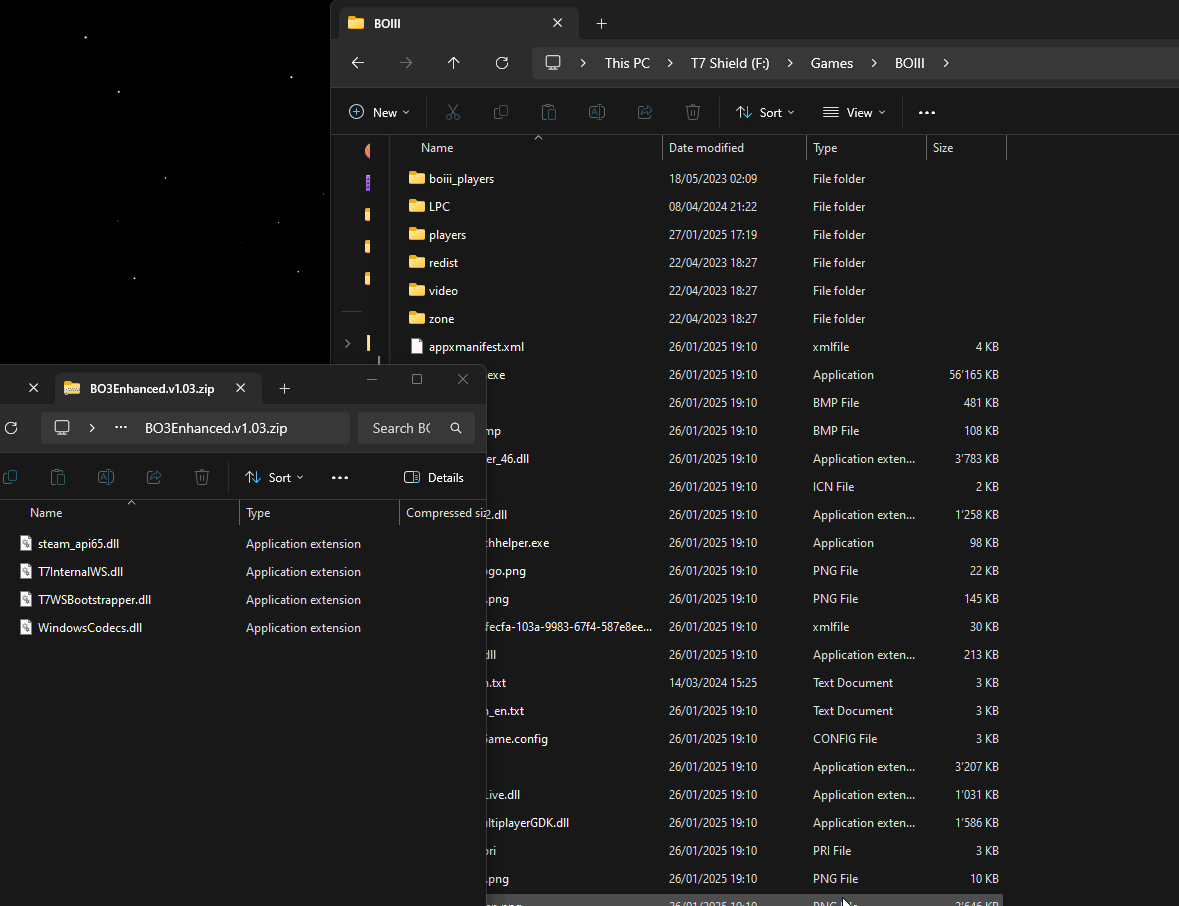
Task: Click the Back arrow in BOIII window
Action: (358, 63)
